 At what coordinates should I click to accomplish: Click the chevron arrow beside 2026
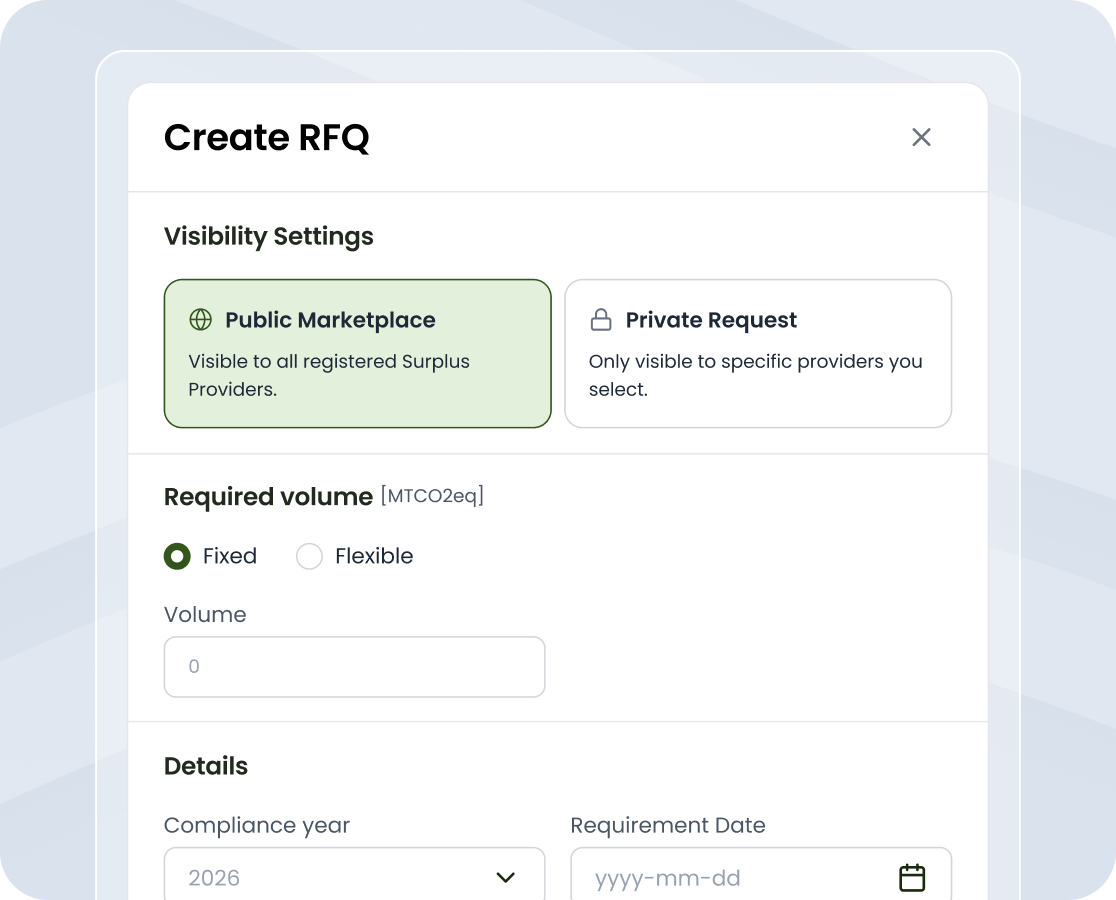click(506, 878)
